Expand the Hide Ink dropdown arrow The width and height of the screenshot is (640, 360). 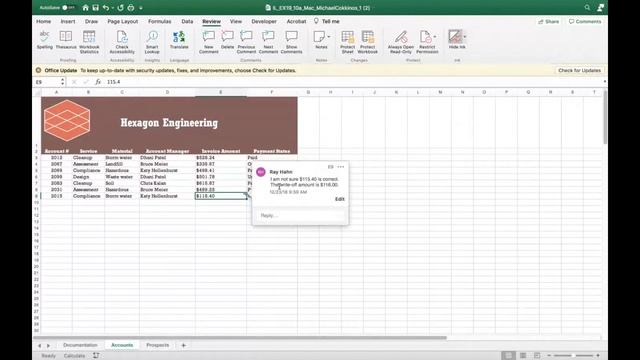464,37
